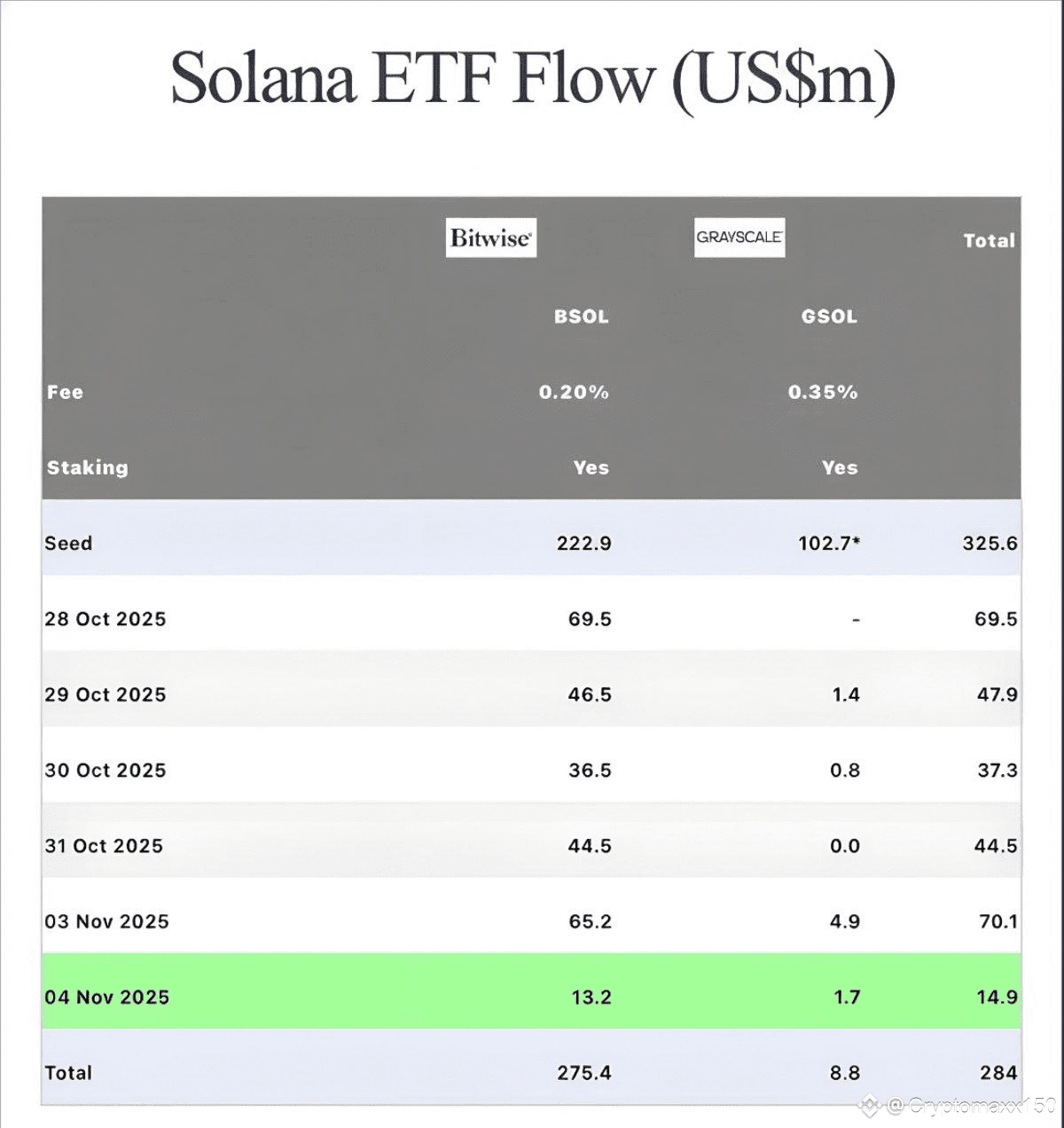Click the 275.4 BSOL total value

(x=584, y=1073)
